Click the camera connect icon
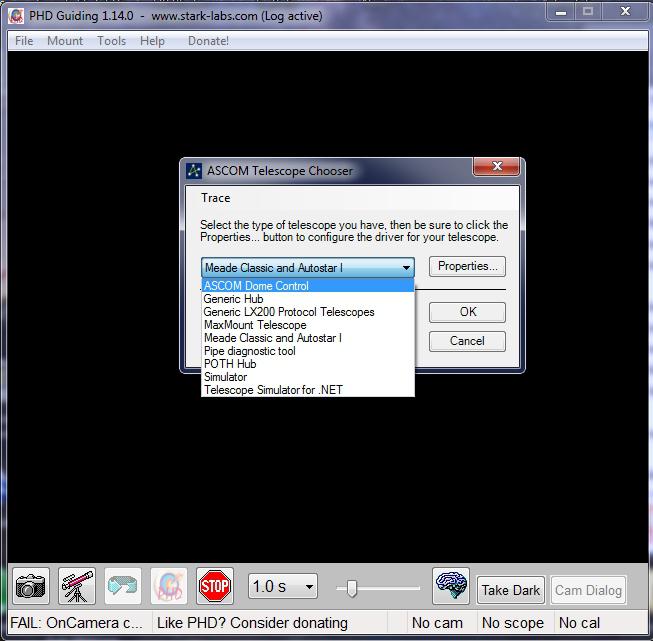This screenshot has height=641, width=653. pyautogui.click(x=31, y=586)
